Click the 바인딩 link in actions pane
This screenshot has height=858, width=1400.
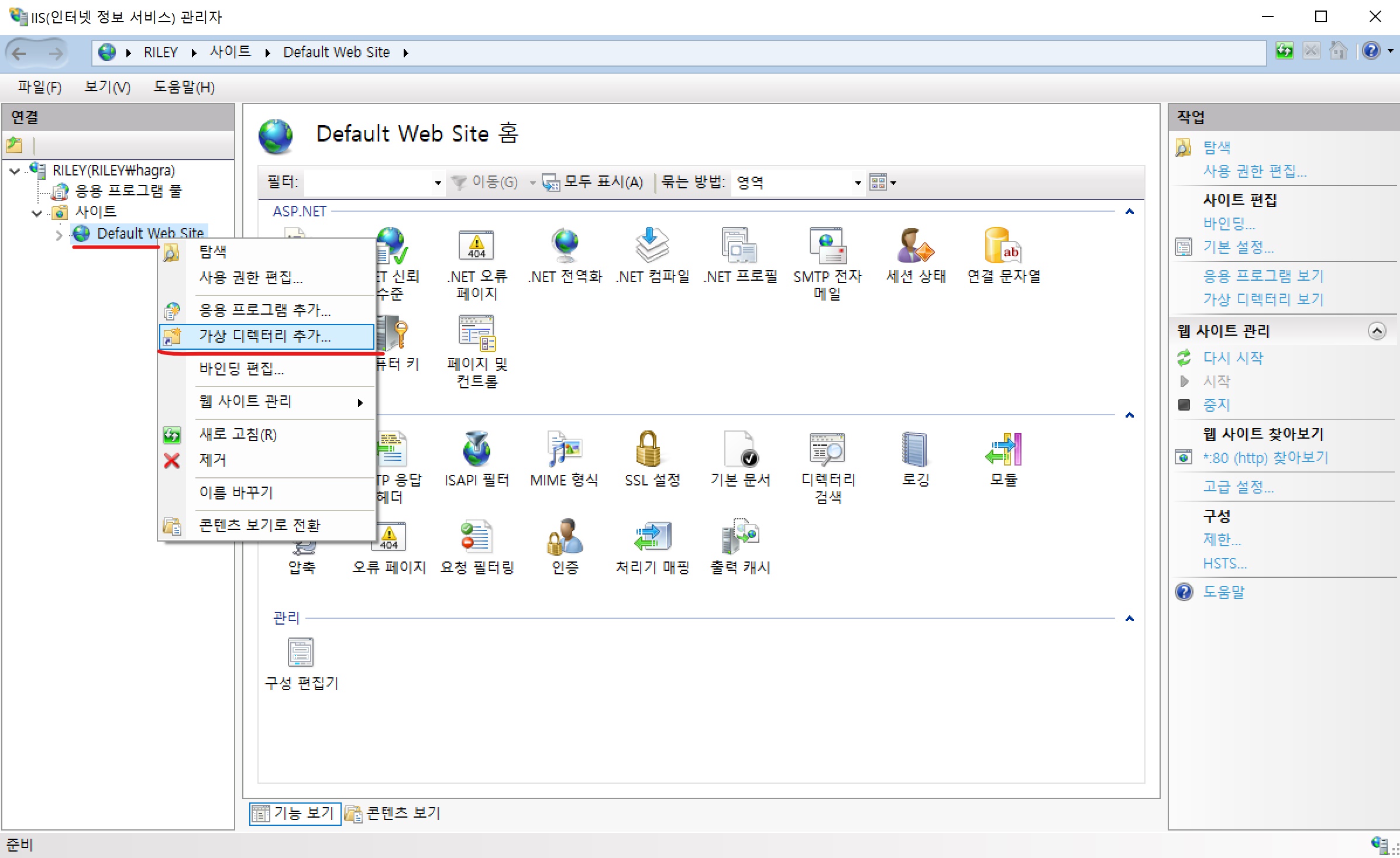tap(1228, 223)
